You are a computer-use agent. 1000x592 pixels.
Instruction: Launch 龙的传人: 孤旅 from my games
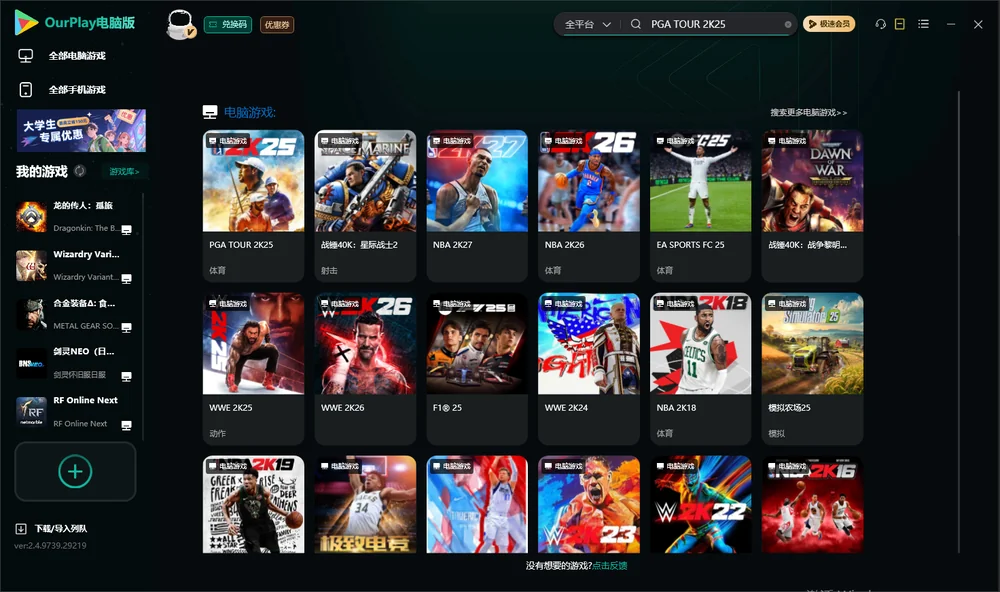coord(75,217)
